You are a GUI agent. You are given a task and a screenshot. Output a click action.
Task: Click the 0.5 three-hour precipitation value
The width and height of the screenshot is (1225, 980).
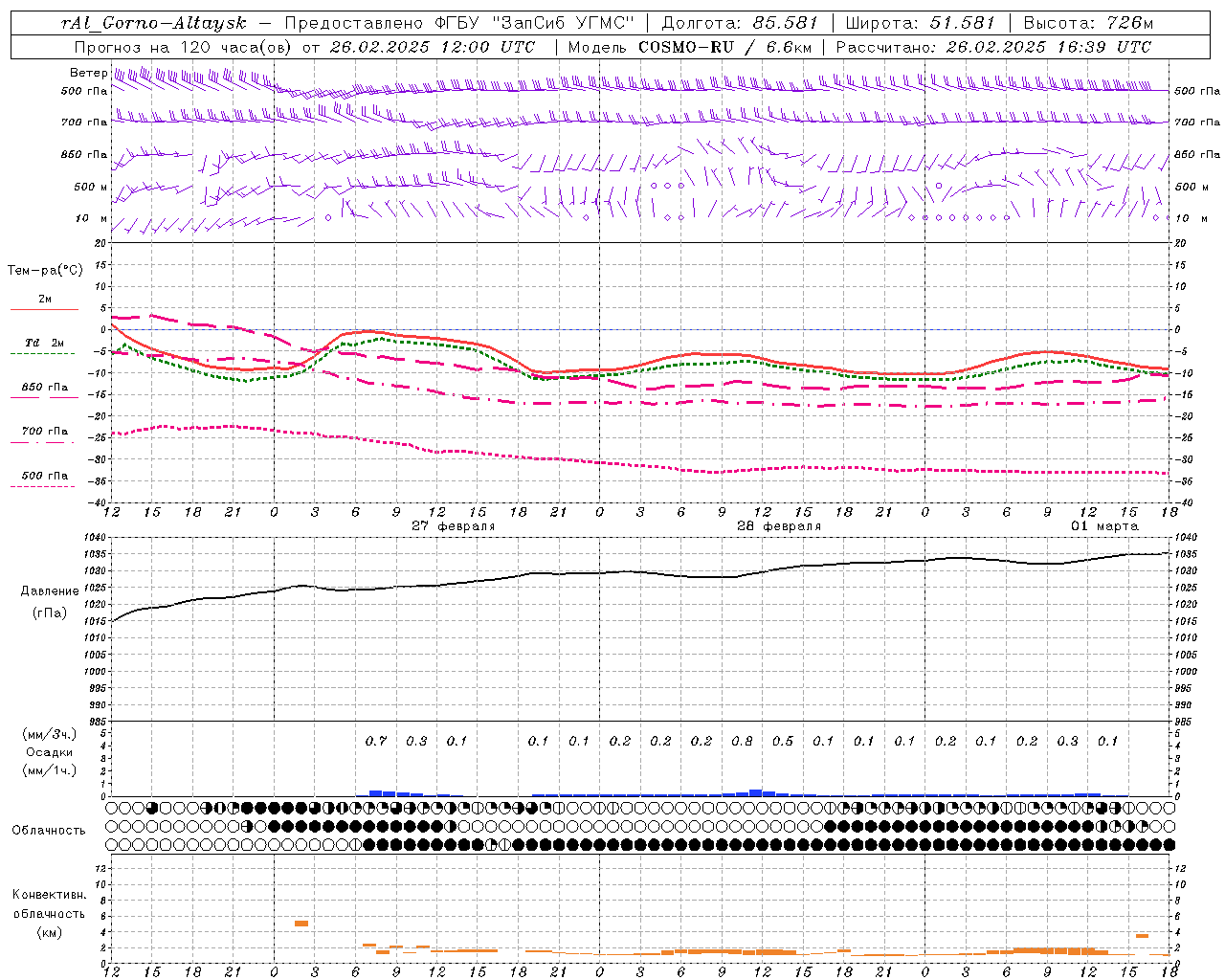tap(783, 741)
